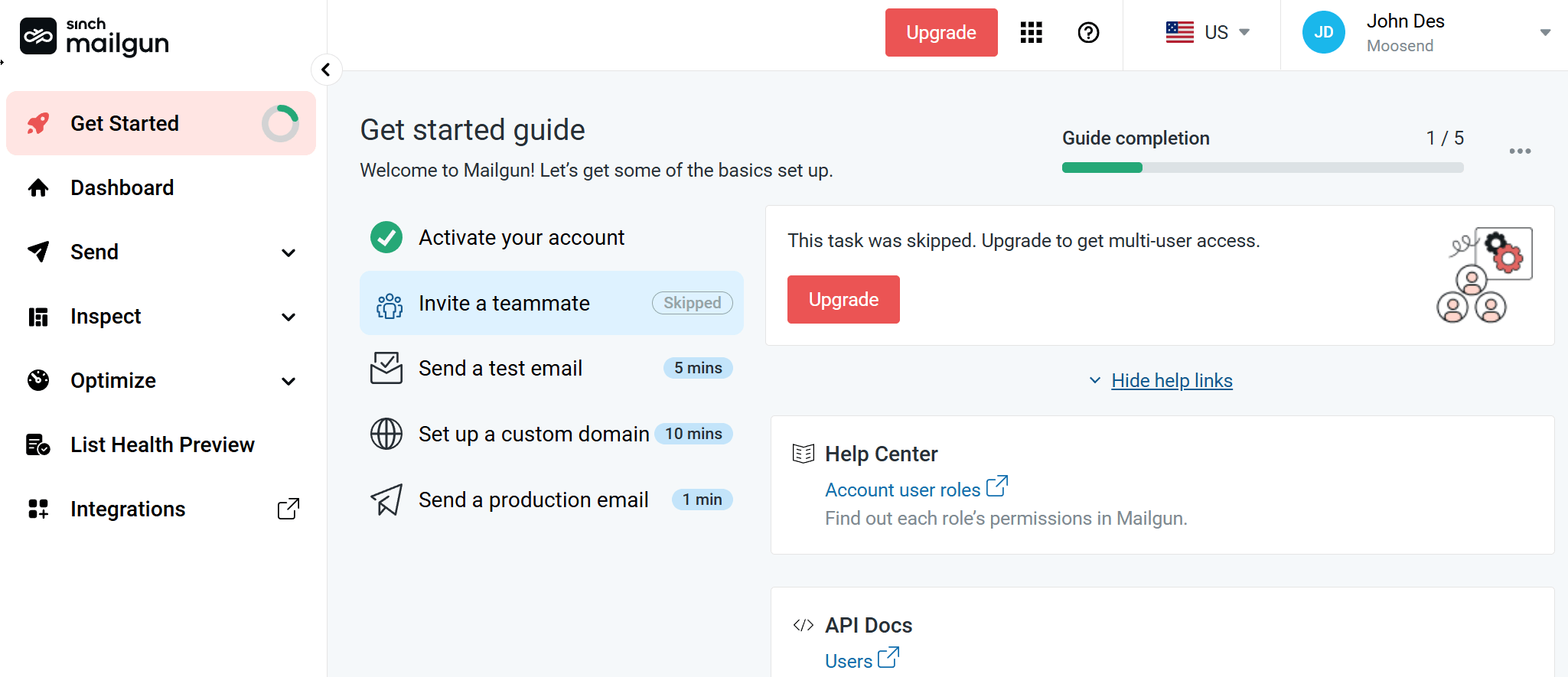
Task: Click the Dashboard home icon
Action: pos(38,187)
